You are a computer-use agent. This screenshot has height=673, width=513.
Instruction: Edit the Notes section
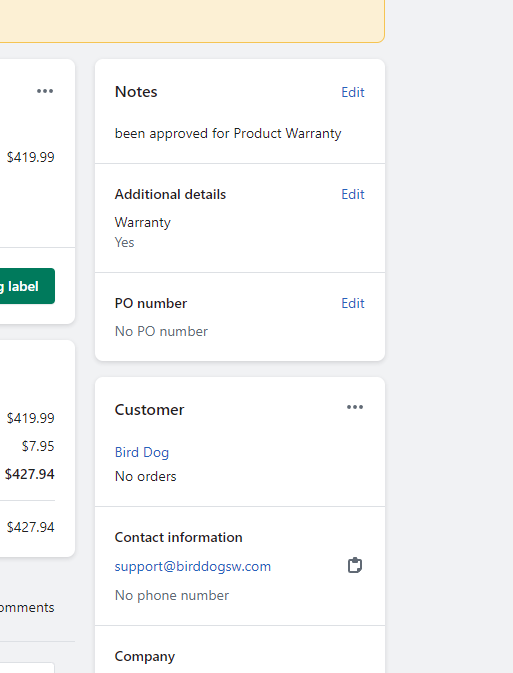point(353,92)
